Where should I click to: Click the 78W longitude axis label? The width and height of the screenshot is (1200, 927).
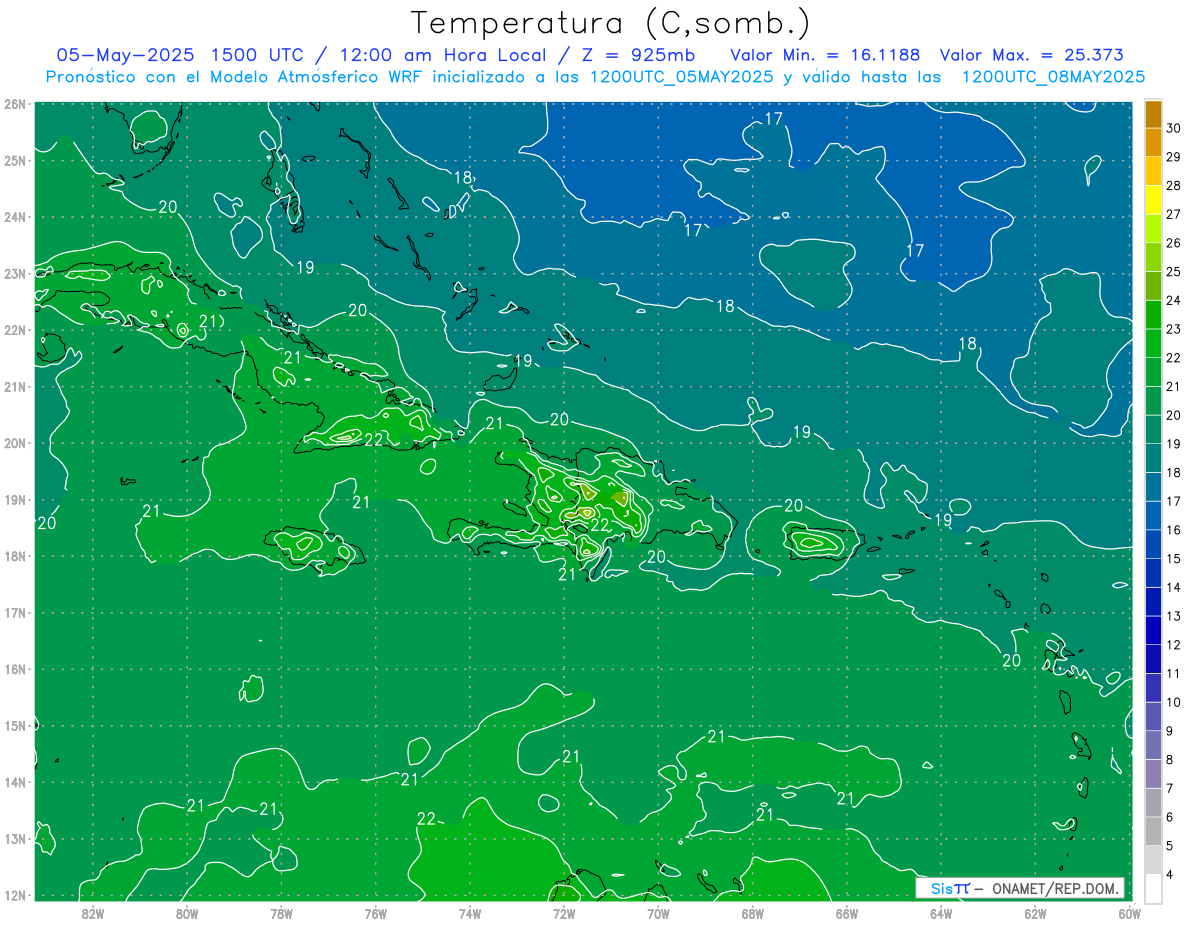click(281, 913)
